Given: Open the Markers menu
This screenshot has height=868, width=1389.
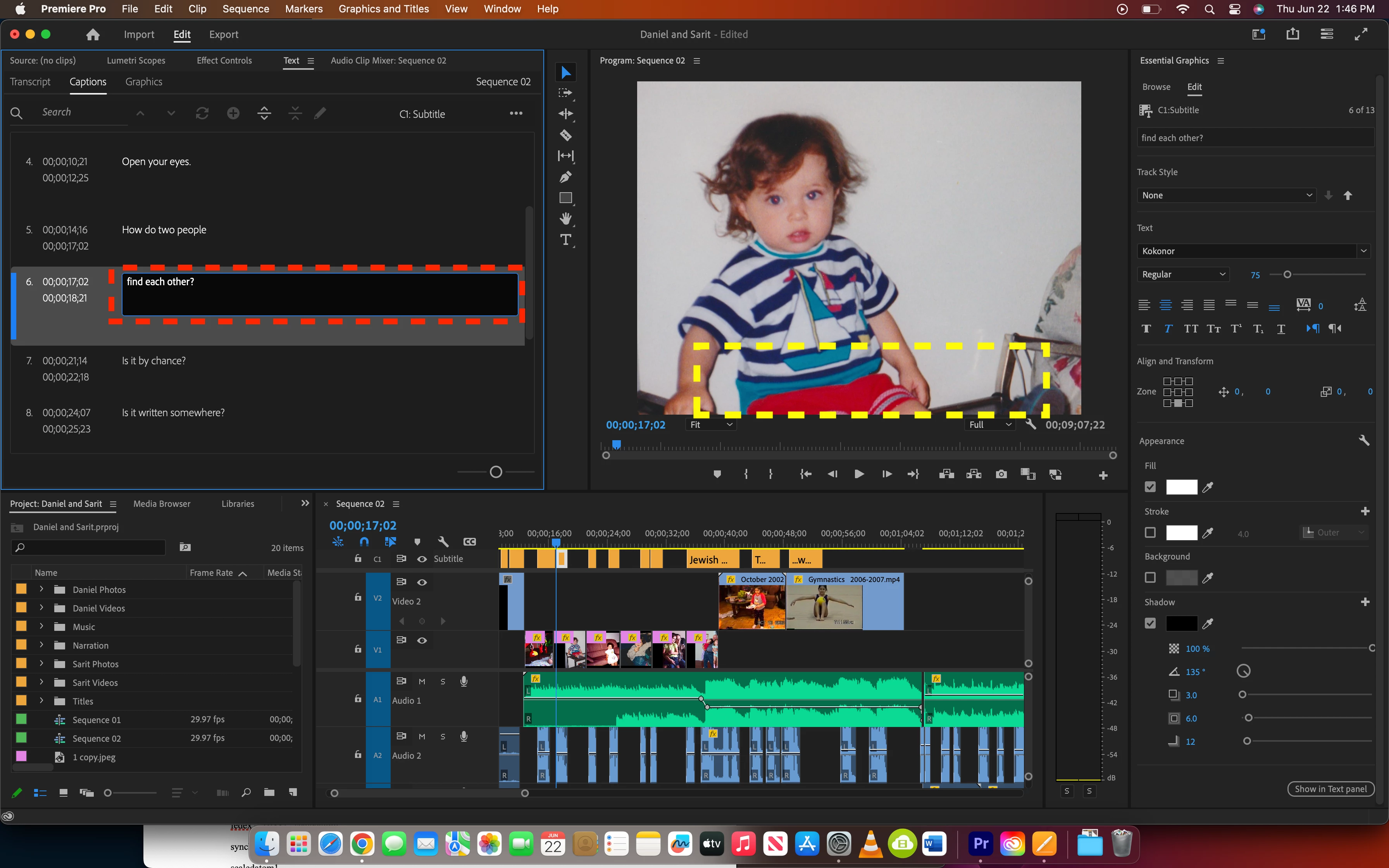Looking at the screenshot, I should point(303,9).
